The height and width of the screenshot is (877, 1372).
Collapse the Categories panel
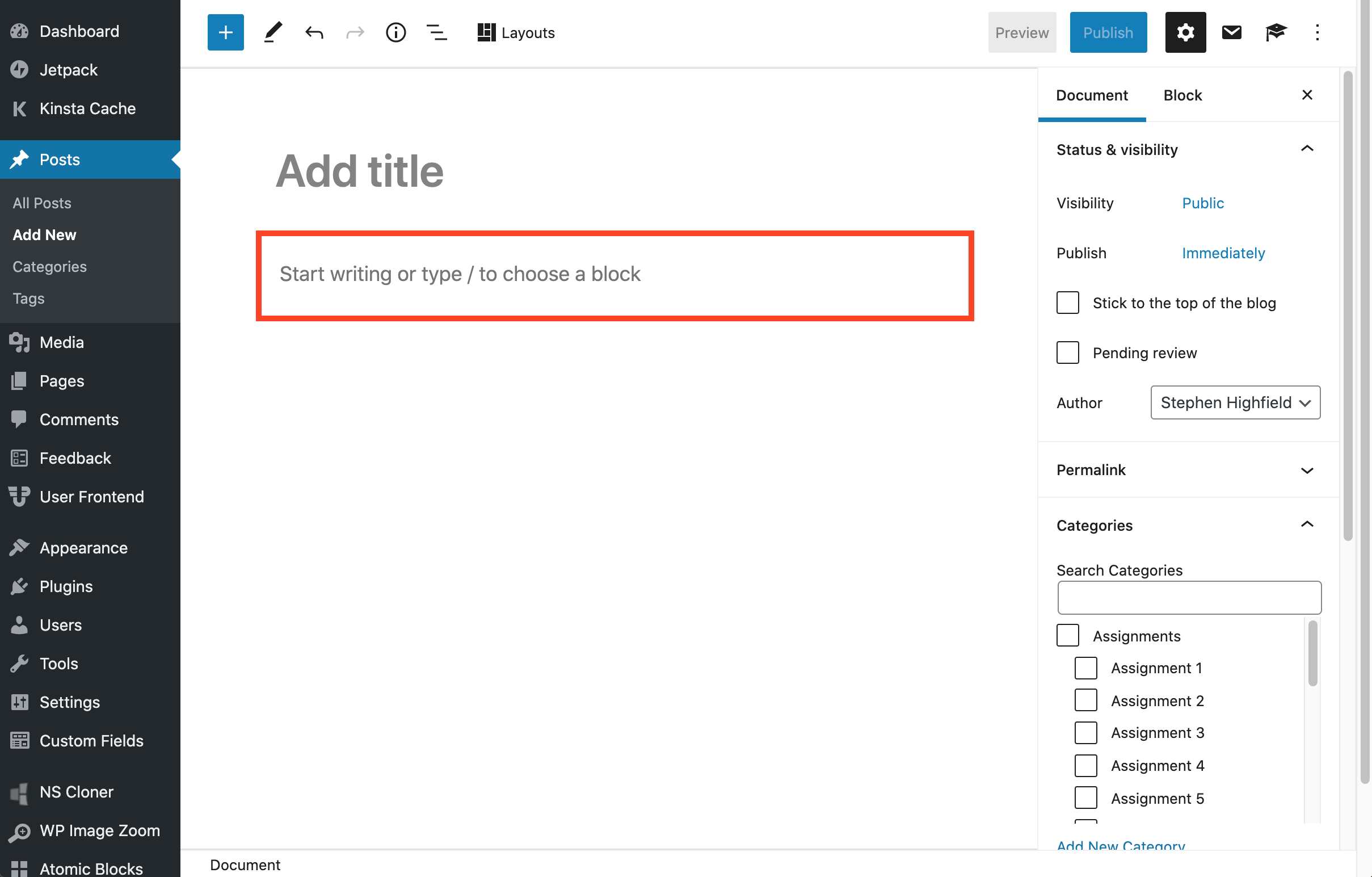click(1188, 525)
